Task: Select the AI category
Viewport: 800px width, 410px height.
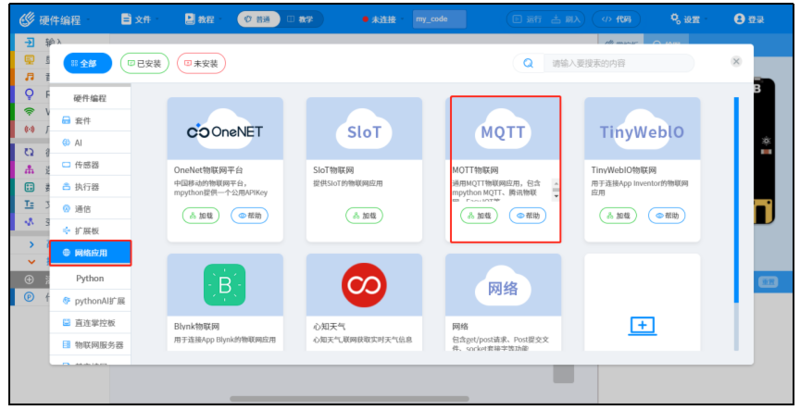Action: (x=90, y=143)
